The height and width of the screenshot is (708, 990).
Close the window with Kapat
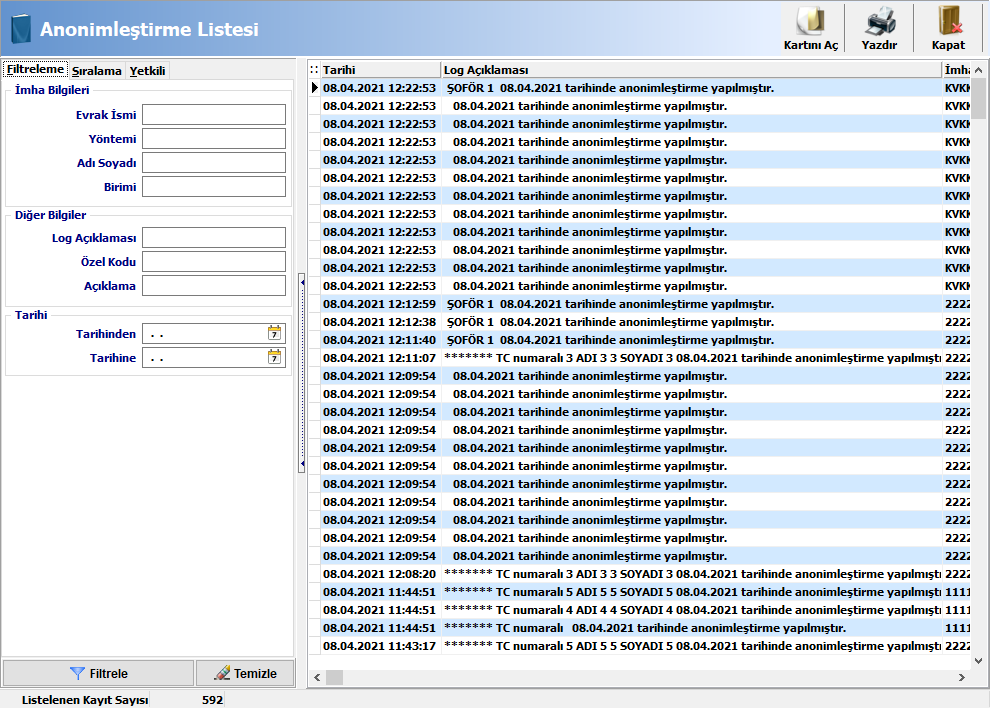pos(948,28)
